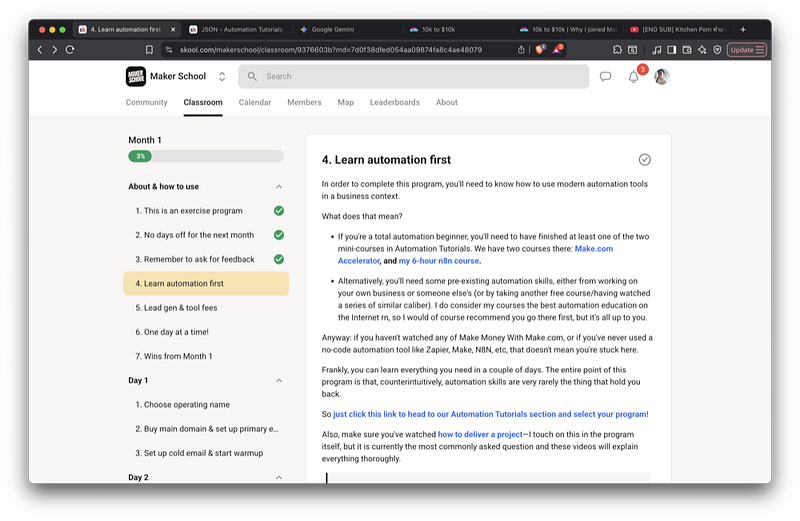Collapse the About & how to use section

point(279,187)
